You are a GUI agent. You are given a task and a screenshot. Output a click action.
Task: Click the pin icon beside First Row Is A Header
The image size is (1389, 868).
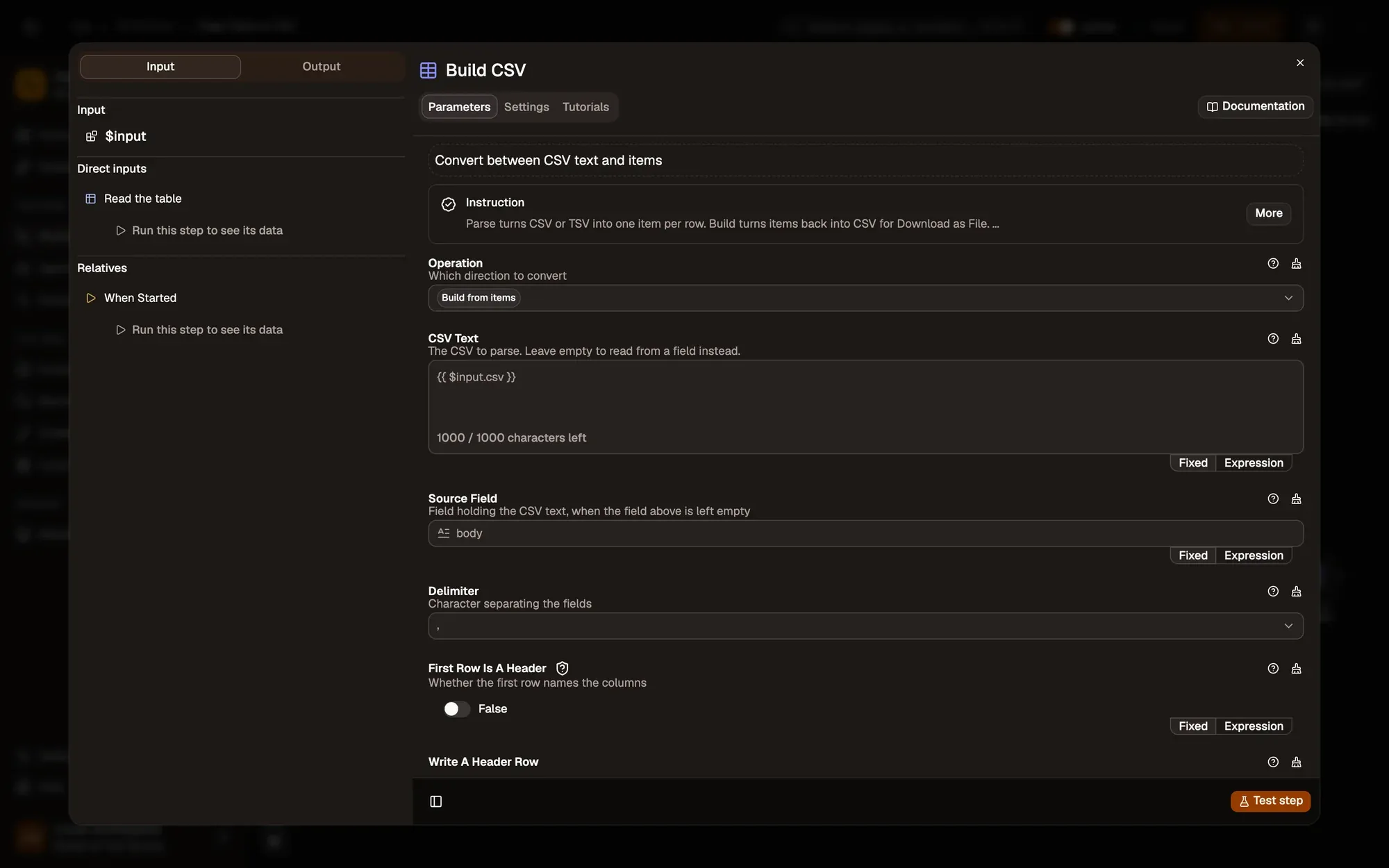(1296, 668)
